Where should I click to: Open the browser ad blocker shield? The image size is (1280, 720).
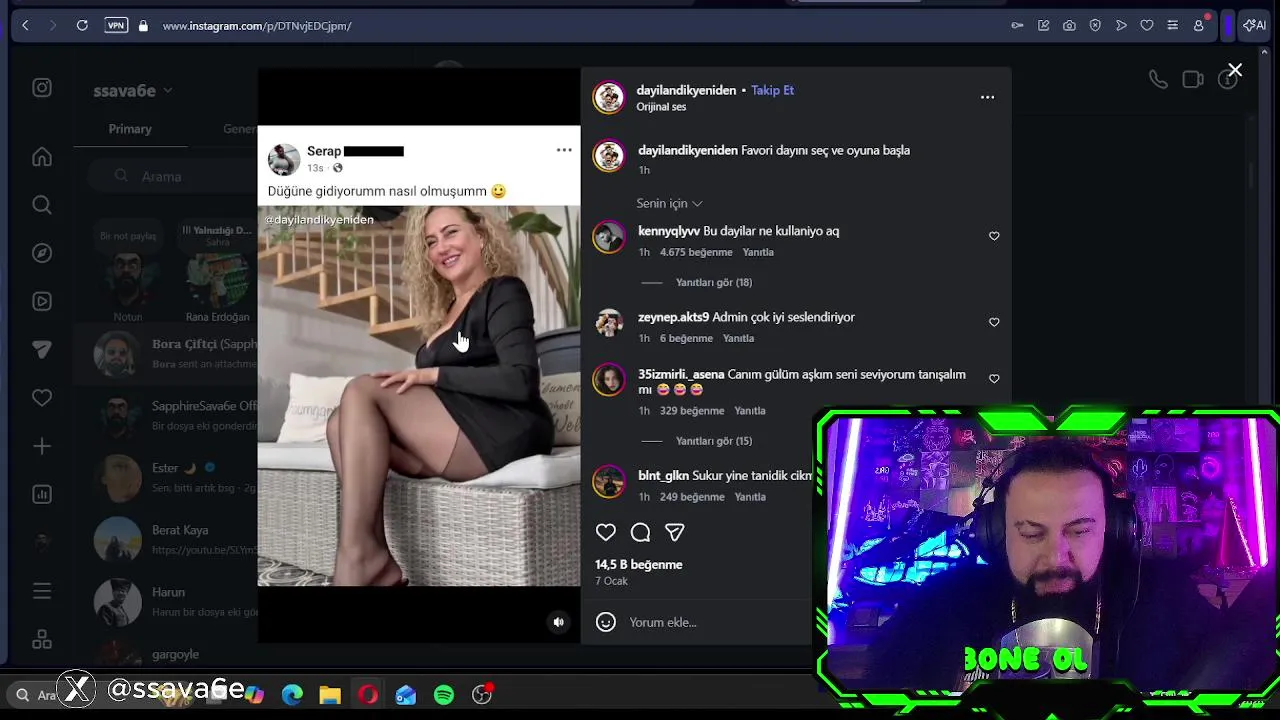tap(1095, 25)
